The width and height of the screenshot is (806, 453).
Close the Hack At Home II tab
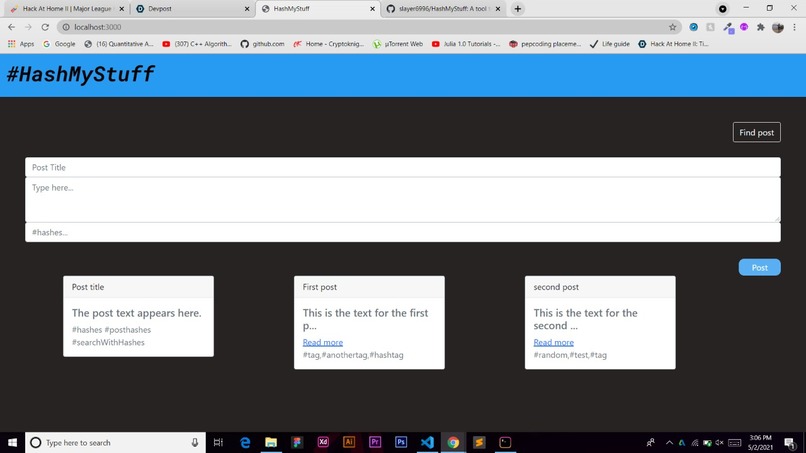click(x=122, y=9)
